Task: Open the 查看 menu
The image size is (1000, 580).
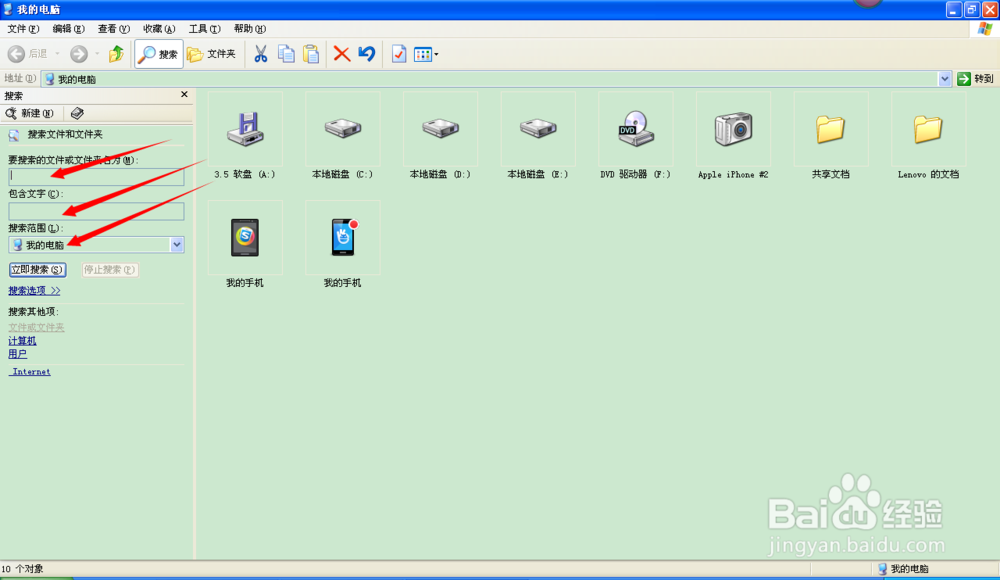Action: click(x=114, y=29)
